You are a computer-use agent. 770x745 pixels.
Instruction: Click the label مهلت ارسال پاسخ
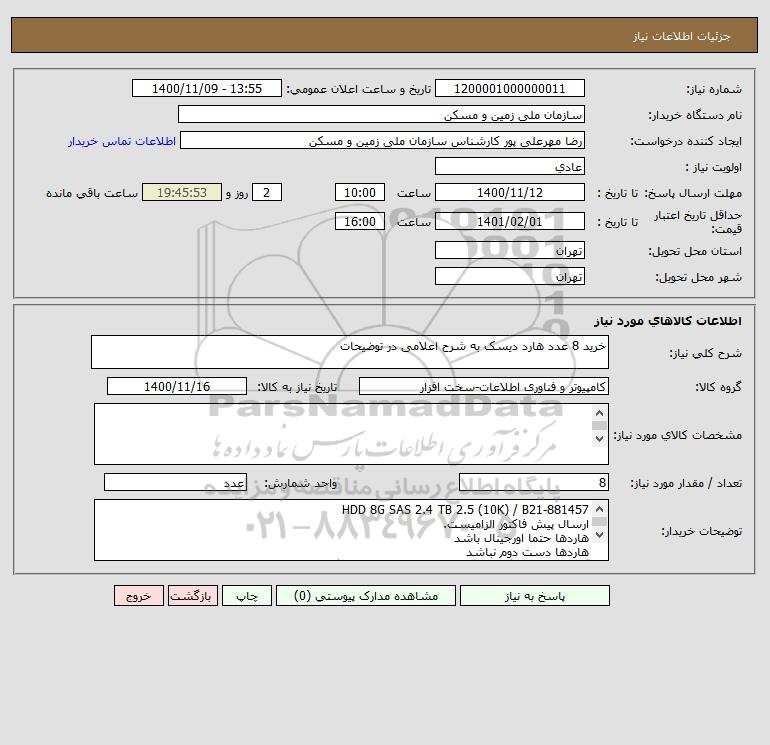693,193
